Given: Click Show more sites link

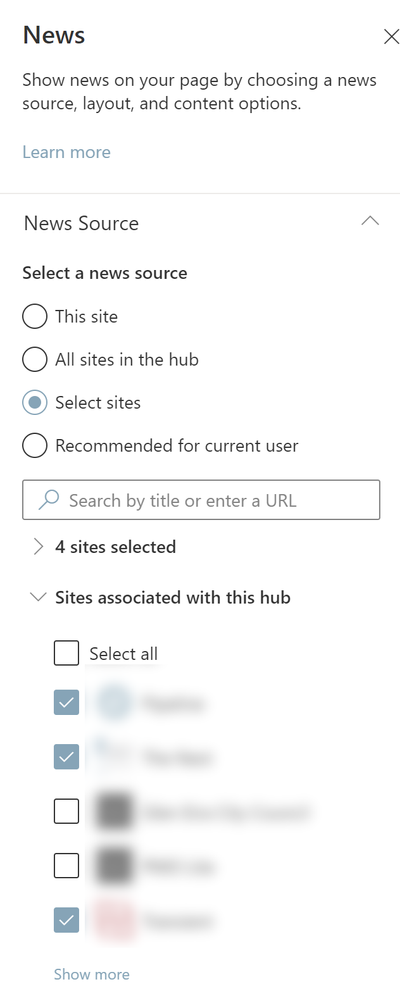Looking at the screenshot, I should (92, 975).
